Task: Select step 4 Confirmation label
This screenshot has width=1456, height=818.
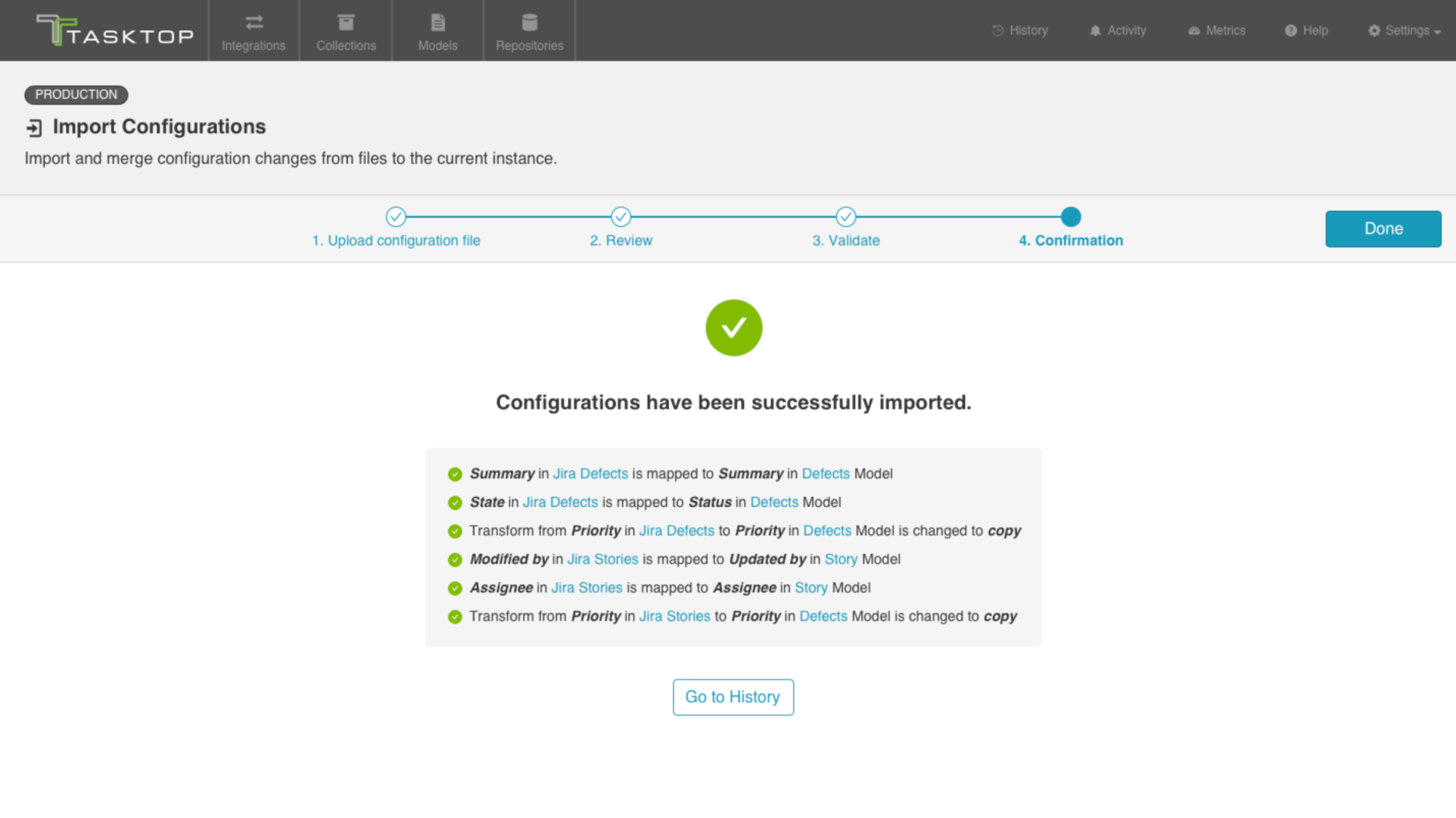Action: (1071, 240)
